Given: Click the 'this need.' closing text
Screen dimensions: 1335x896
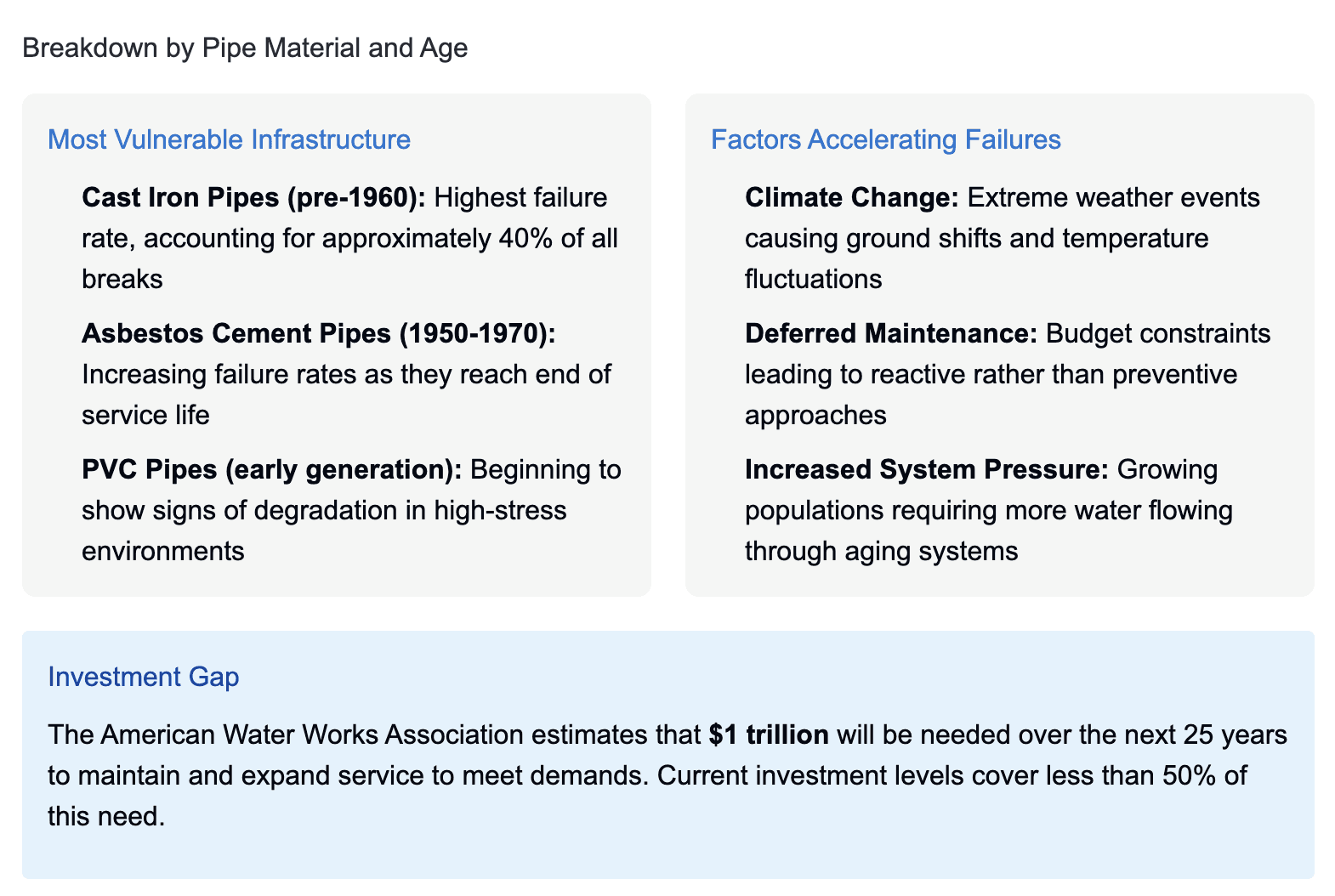Looking at the screenshot, I should pyautogui.click(x=106, y=816).
